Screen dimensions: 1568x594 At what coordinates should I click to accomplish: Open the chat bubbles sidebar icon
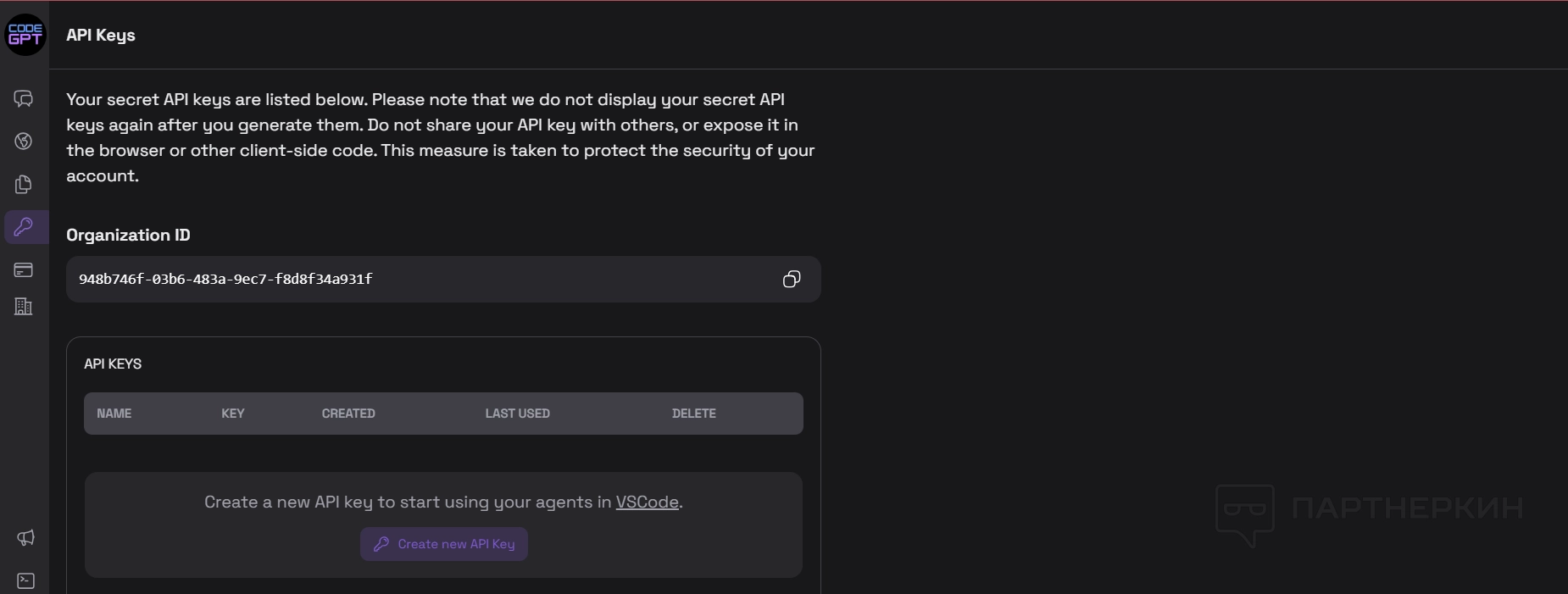pyautogui.click(x=24, y=99)
